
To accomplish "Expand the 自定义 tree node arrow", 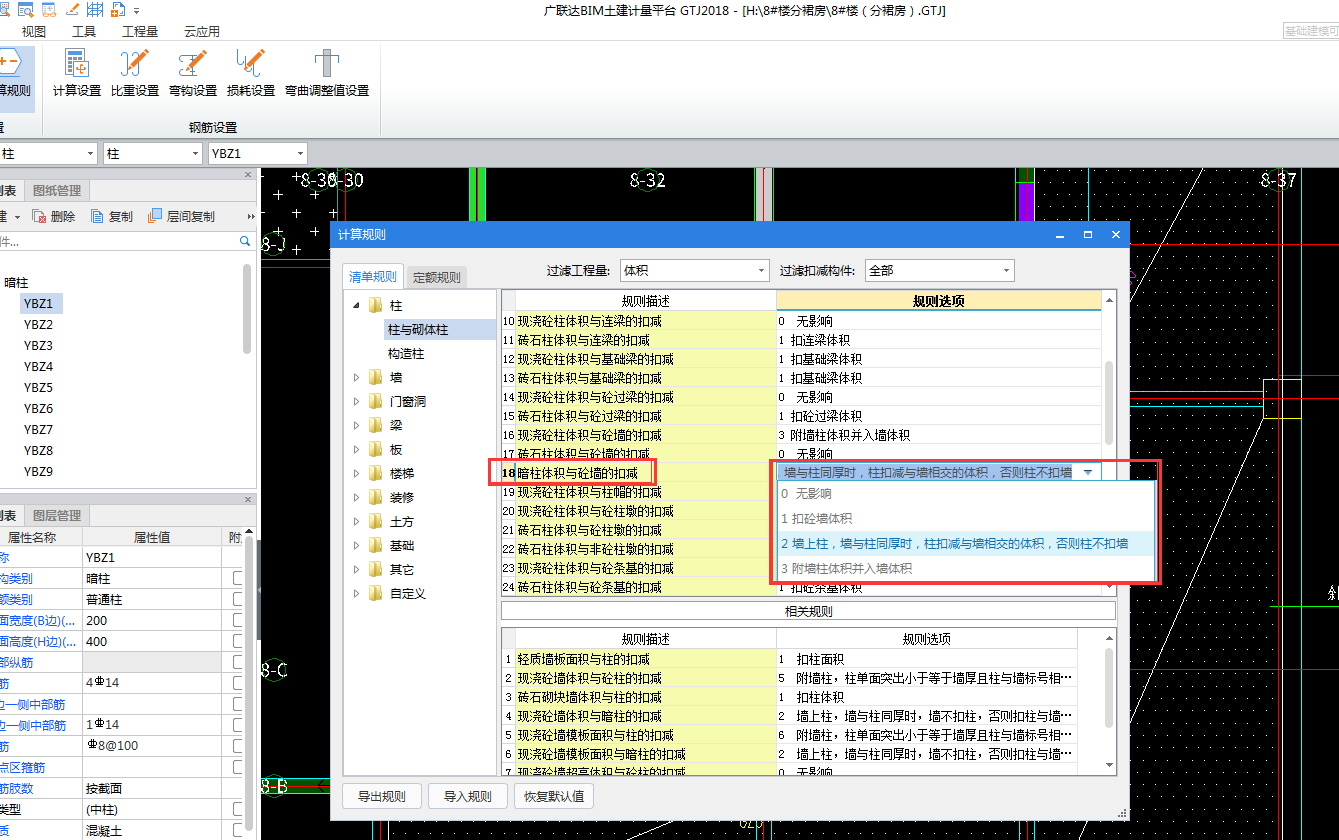I will pyautogui.click(x=355, y=593).
